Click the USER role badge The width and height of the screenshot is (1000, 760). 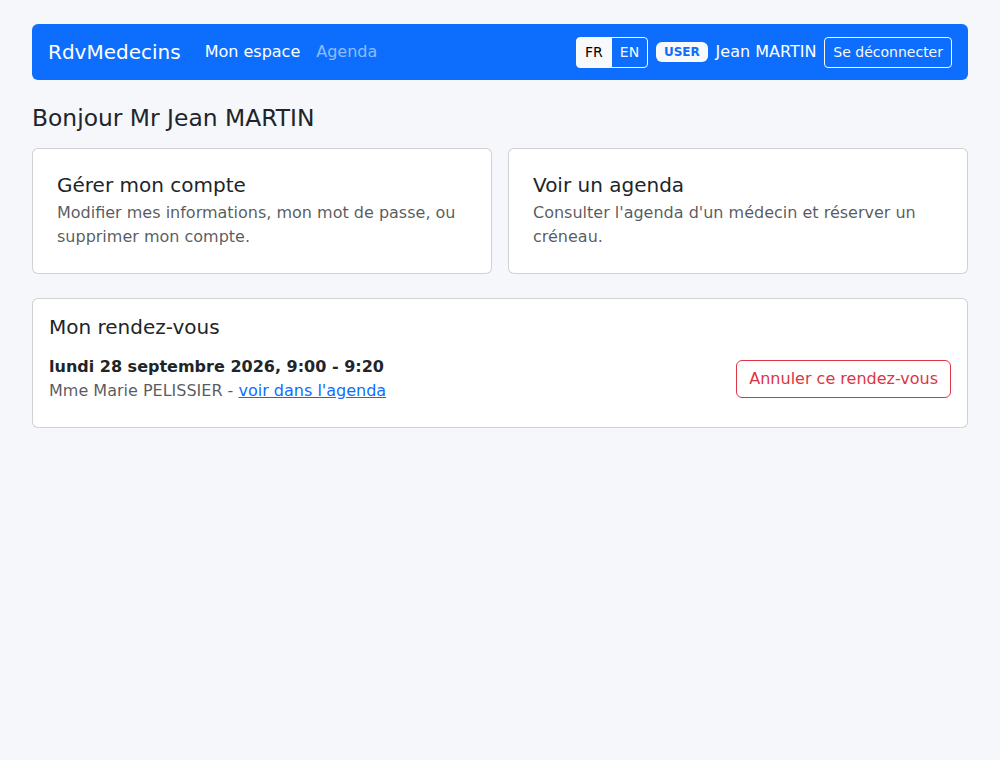pos(682,52)
